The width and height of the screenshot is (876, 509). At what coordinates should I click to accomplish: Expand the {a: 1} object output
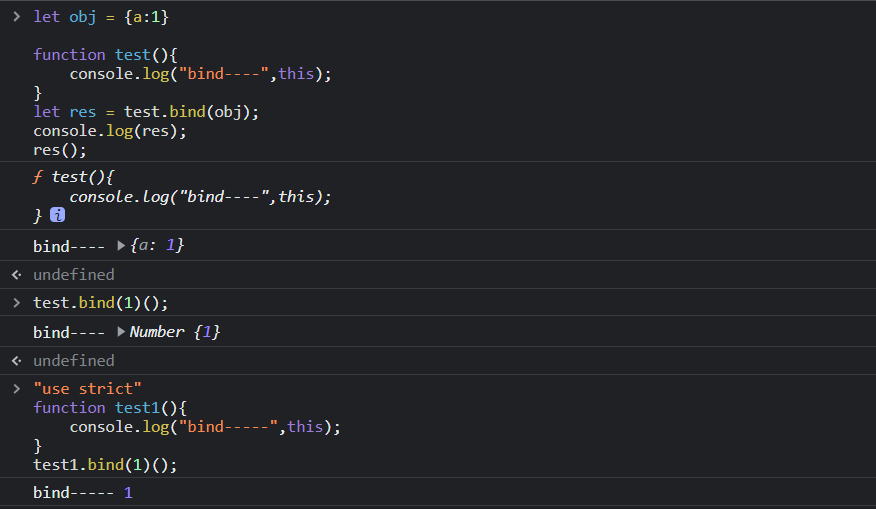pos(121,245)
